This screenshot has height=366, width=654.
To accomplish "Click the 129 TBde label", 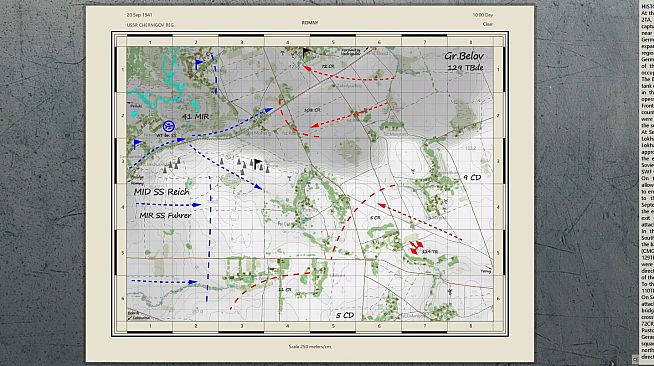I will coord(465,68).
